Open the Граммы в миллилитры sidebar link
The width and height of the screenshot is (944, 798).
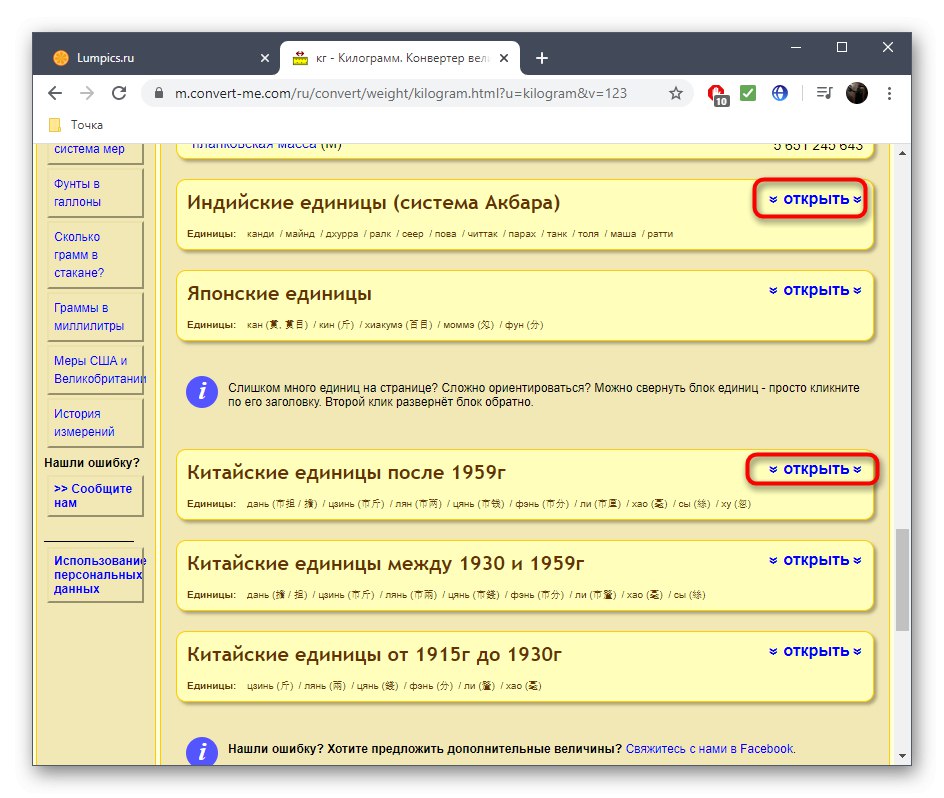coord(88,317)
